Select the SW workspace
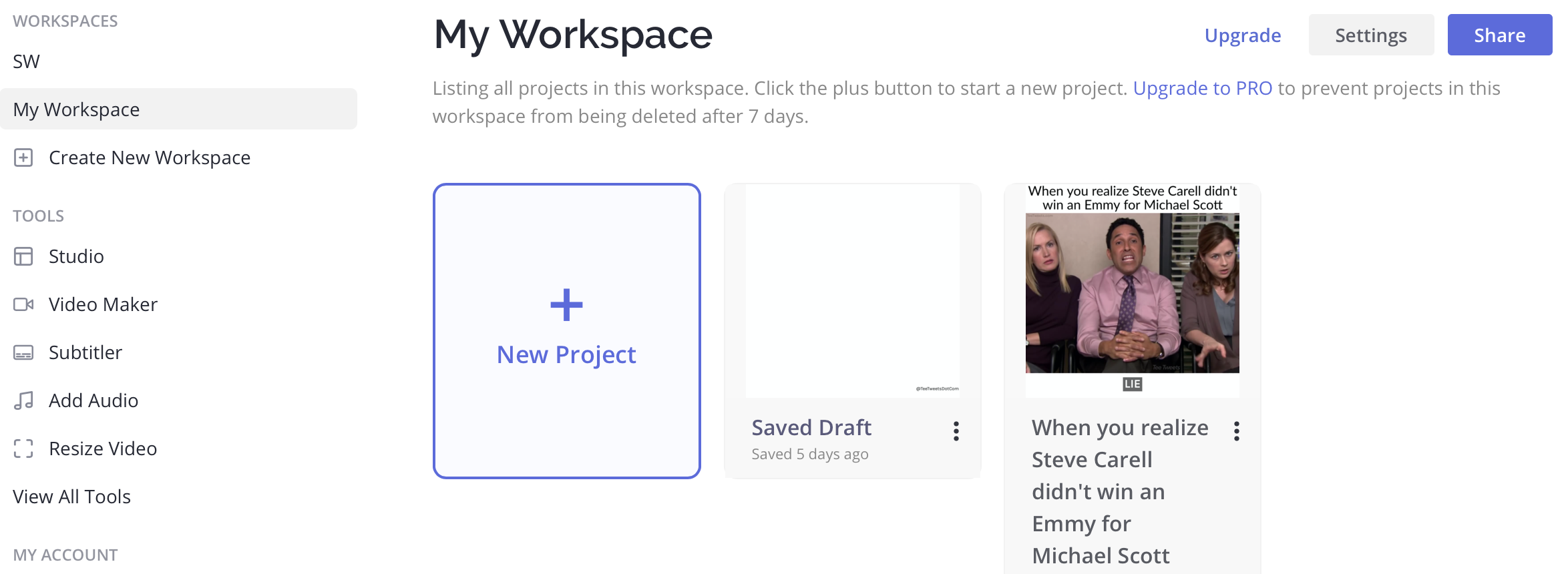 coord(27,61)
